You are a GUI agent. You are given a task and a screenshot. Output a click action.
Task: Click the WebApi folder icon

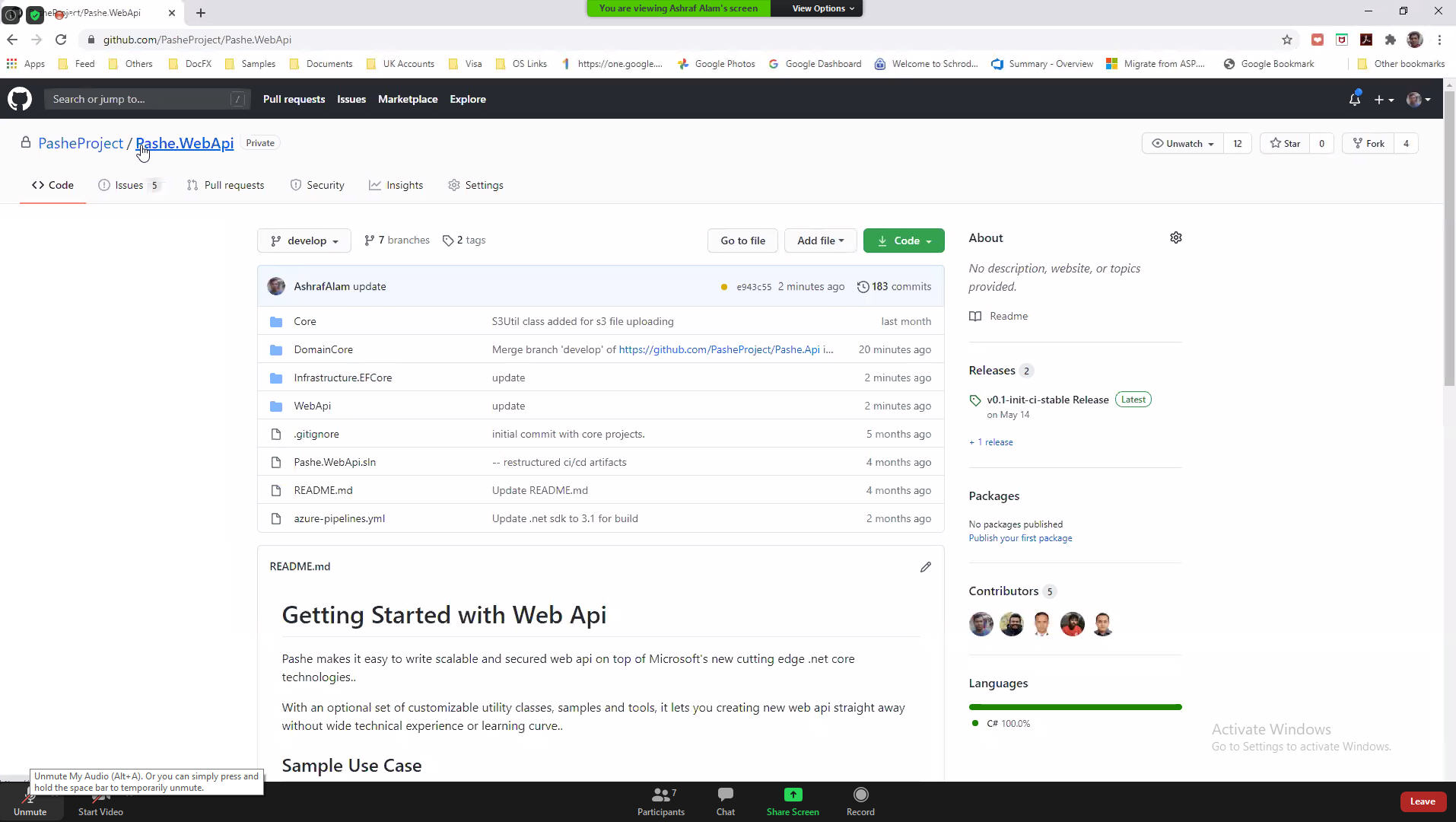[276, 406]
